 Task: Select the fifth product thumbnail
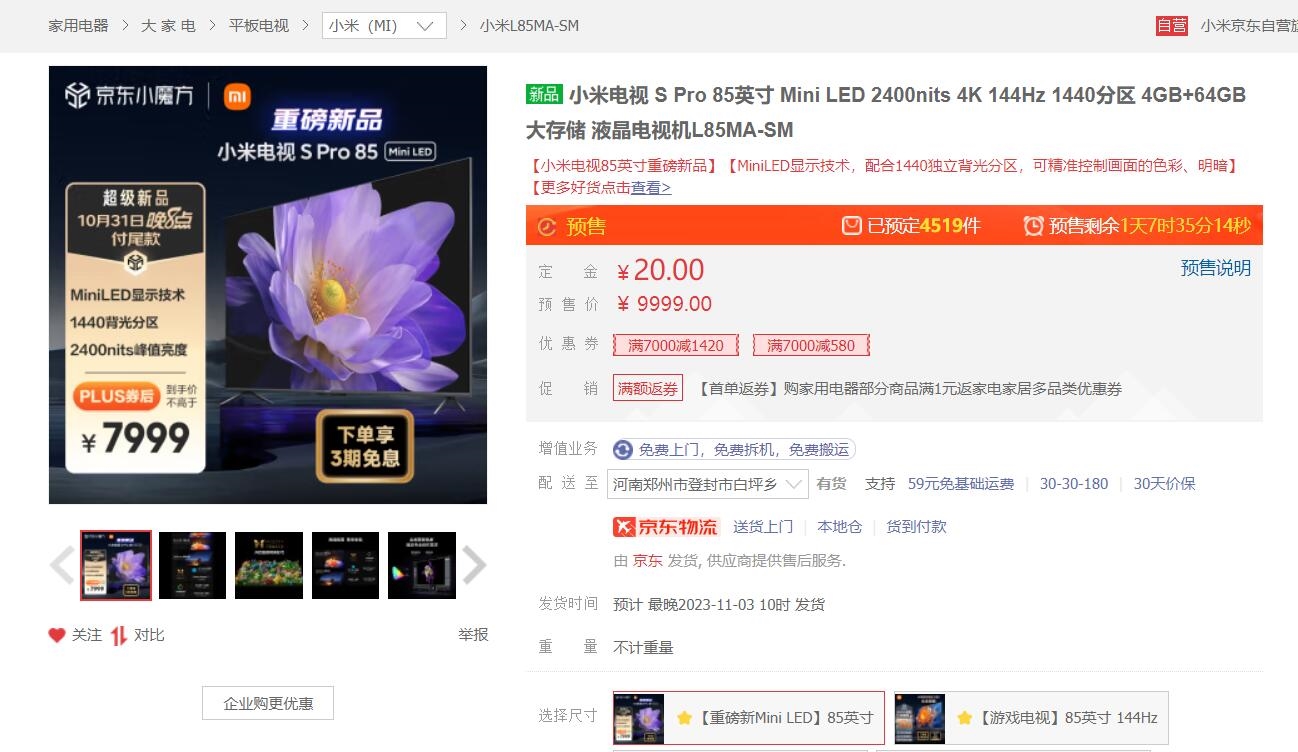coord(422,565)
